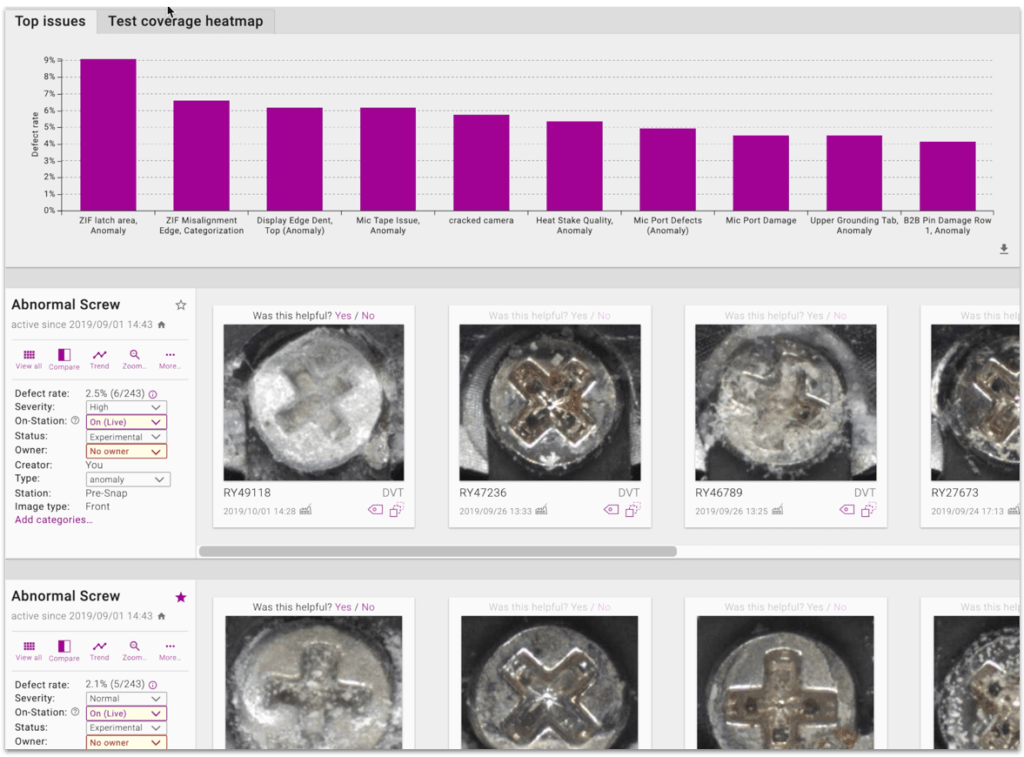Click Yes above second panel's first image
The image size is (1024, 757).
coord(343,607)
